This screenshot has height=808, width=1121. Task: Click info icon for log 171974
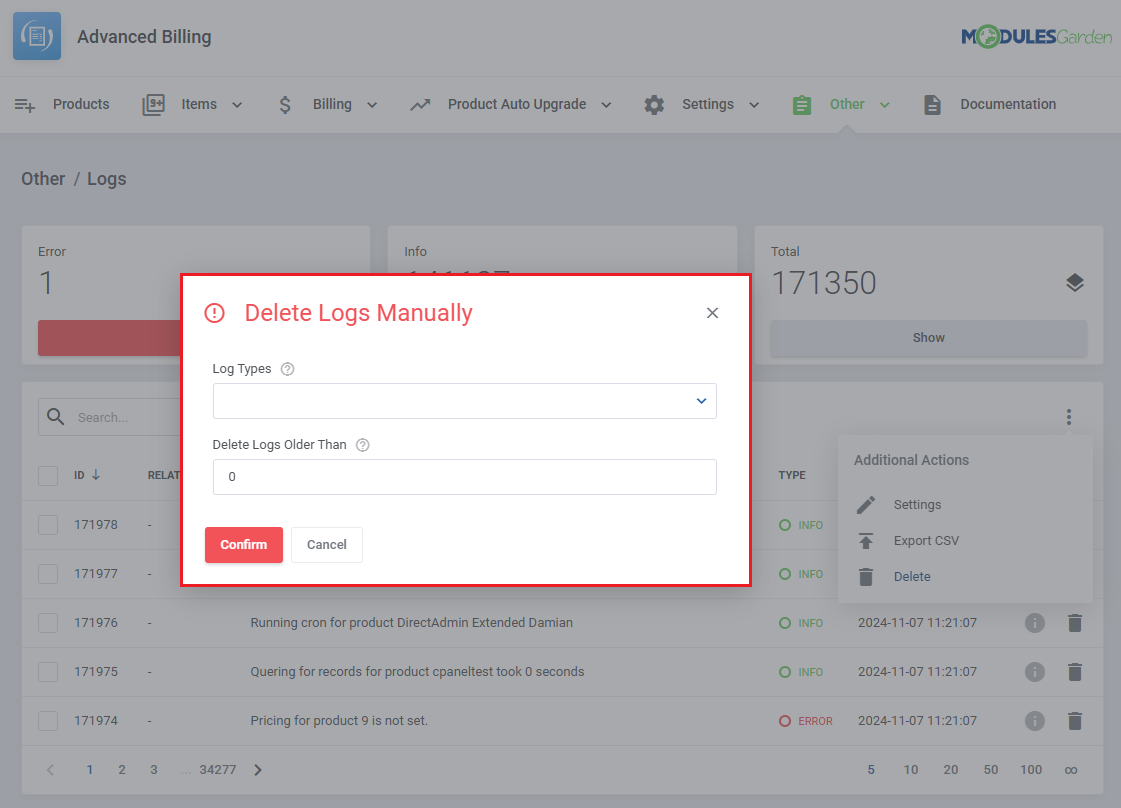point(1034,721)
